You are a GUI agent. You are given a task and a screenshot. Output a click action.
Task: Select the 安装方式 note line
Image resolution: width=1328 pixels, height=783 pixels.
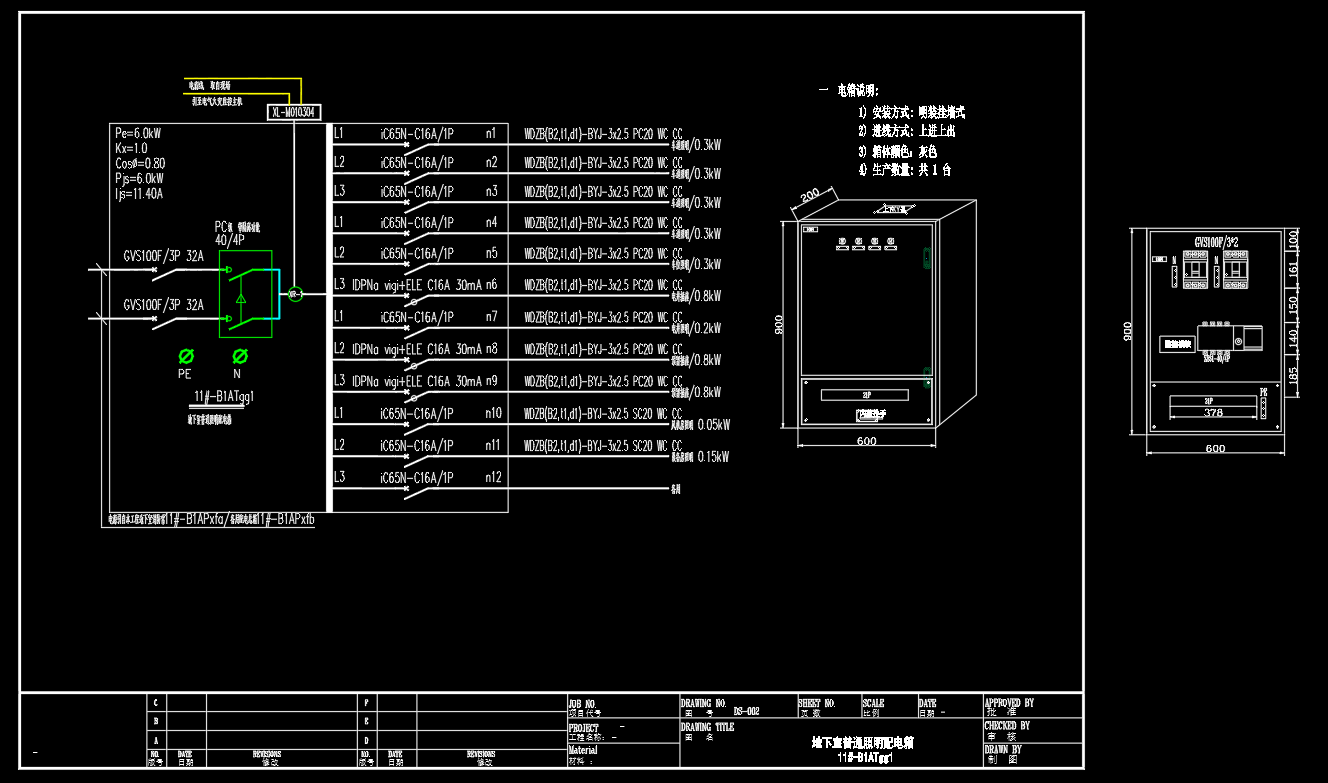[x=910, y=113]
